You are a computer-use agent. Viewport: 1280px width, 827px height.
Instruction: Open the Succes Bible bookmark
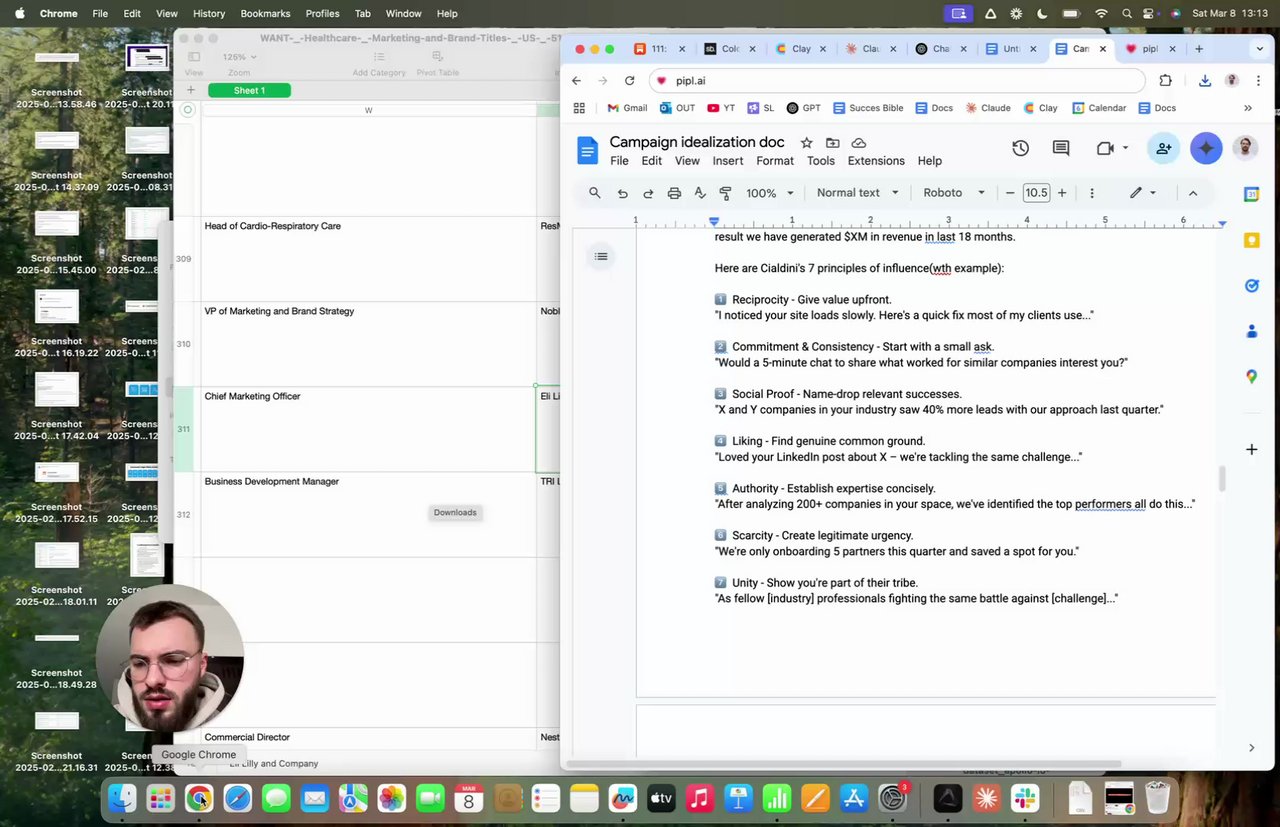[x=868, y=108]
